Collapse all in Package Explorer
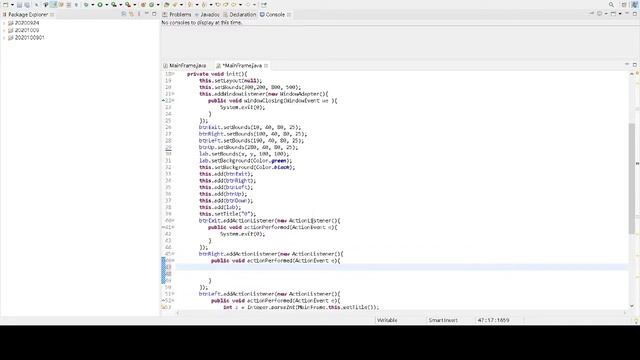 click(124, 14)
